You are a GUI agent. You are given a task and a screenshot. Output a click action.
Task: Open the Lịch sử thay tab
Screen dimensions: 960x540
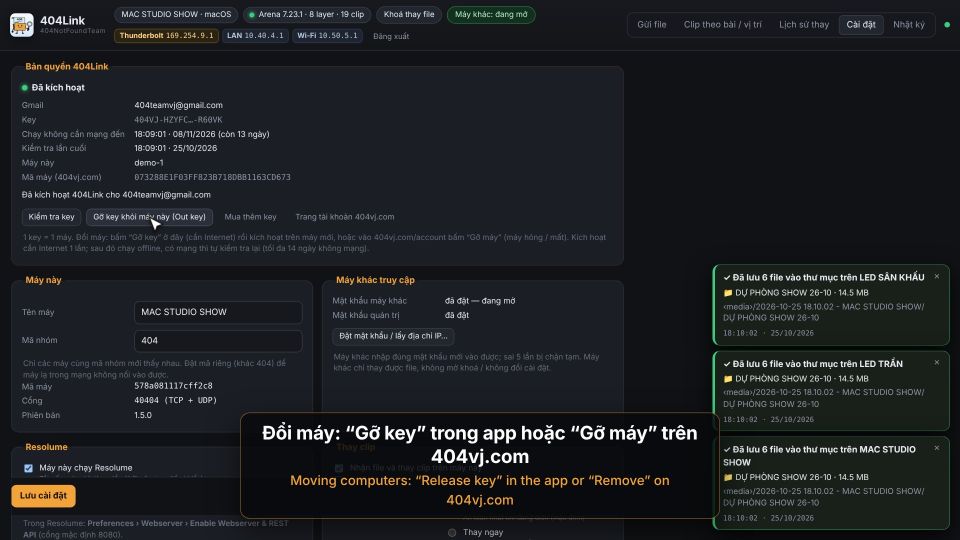(x=804, y=24)
